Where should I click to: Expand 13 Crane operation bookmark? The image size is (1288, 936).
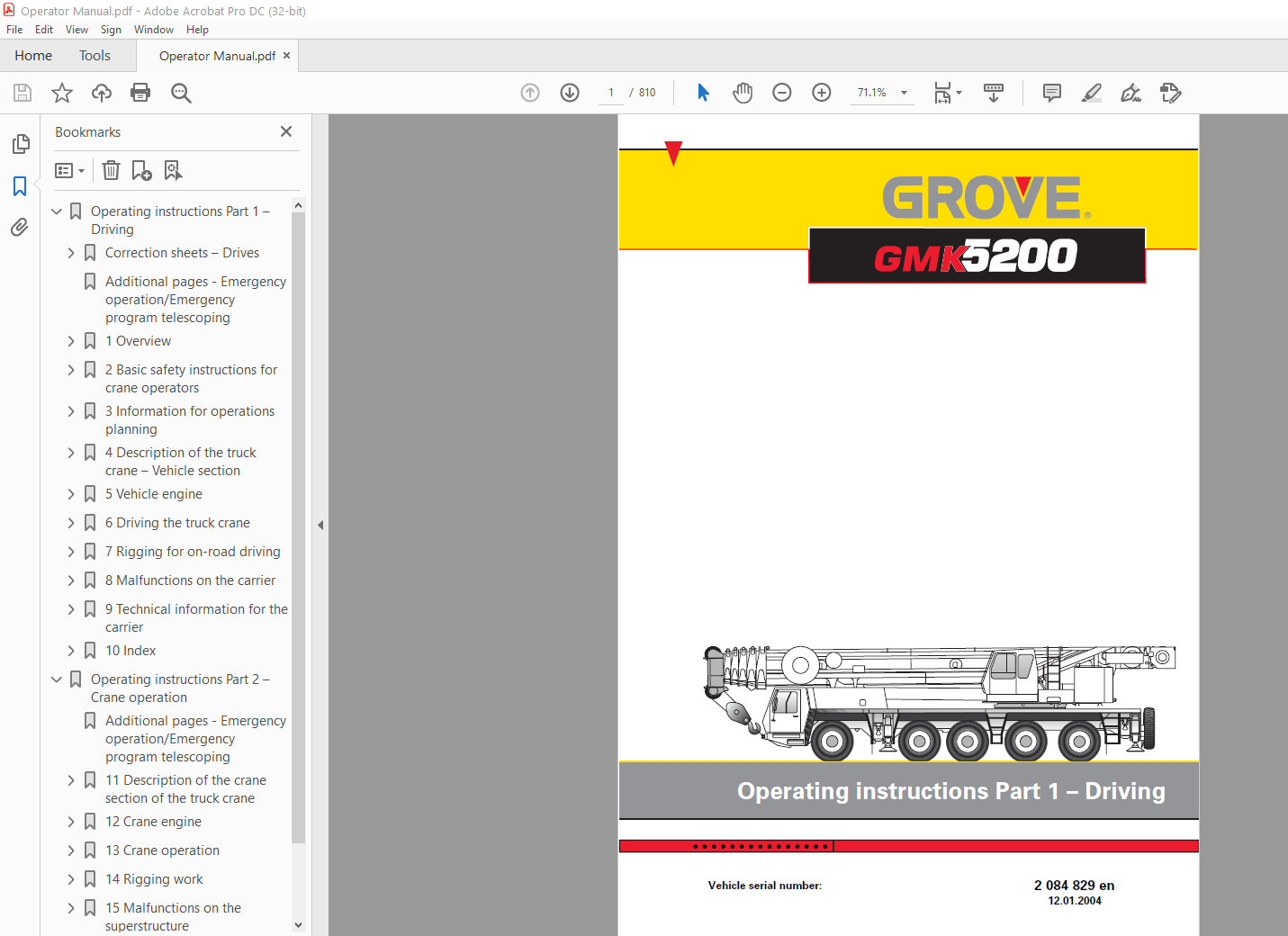tap(71, 850)
